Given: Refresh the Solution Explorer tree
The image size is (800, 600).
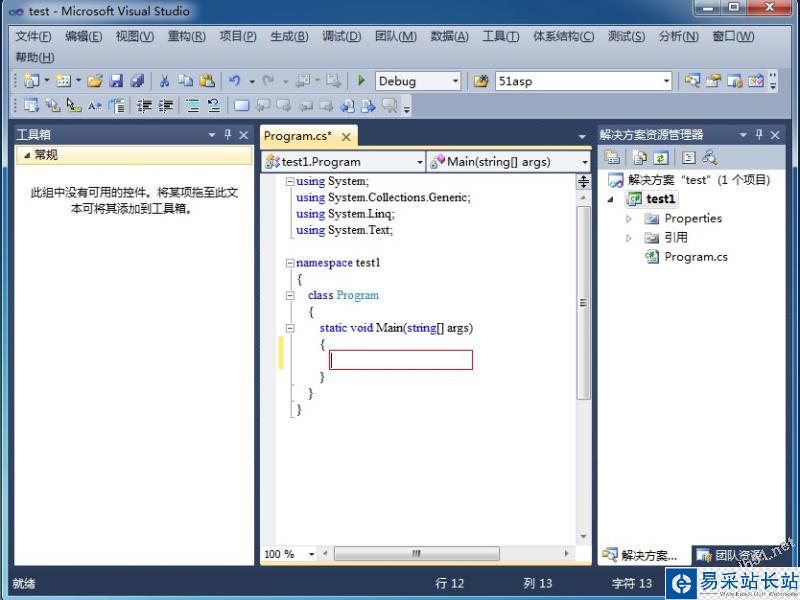Looking at the screenshot, I should point(661,157).
